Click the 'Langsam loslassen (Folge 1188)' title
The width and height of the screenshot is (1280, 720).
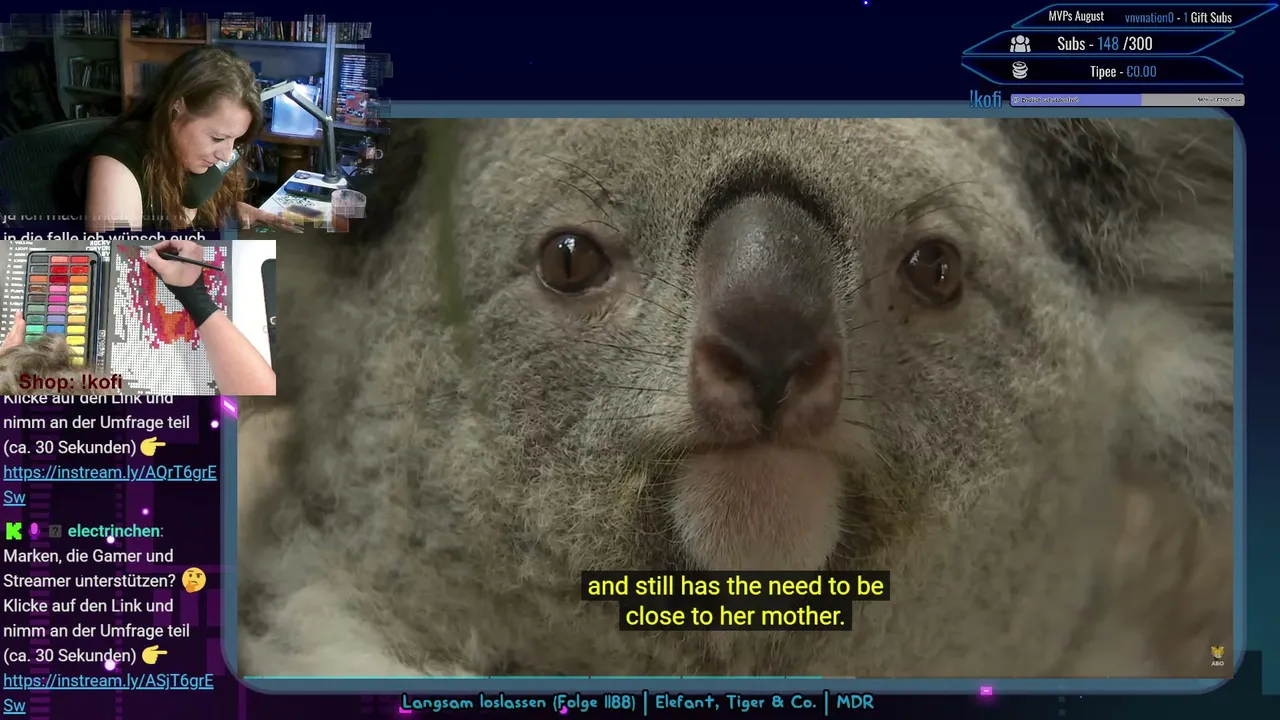tap(518, 702)
